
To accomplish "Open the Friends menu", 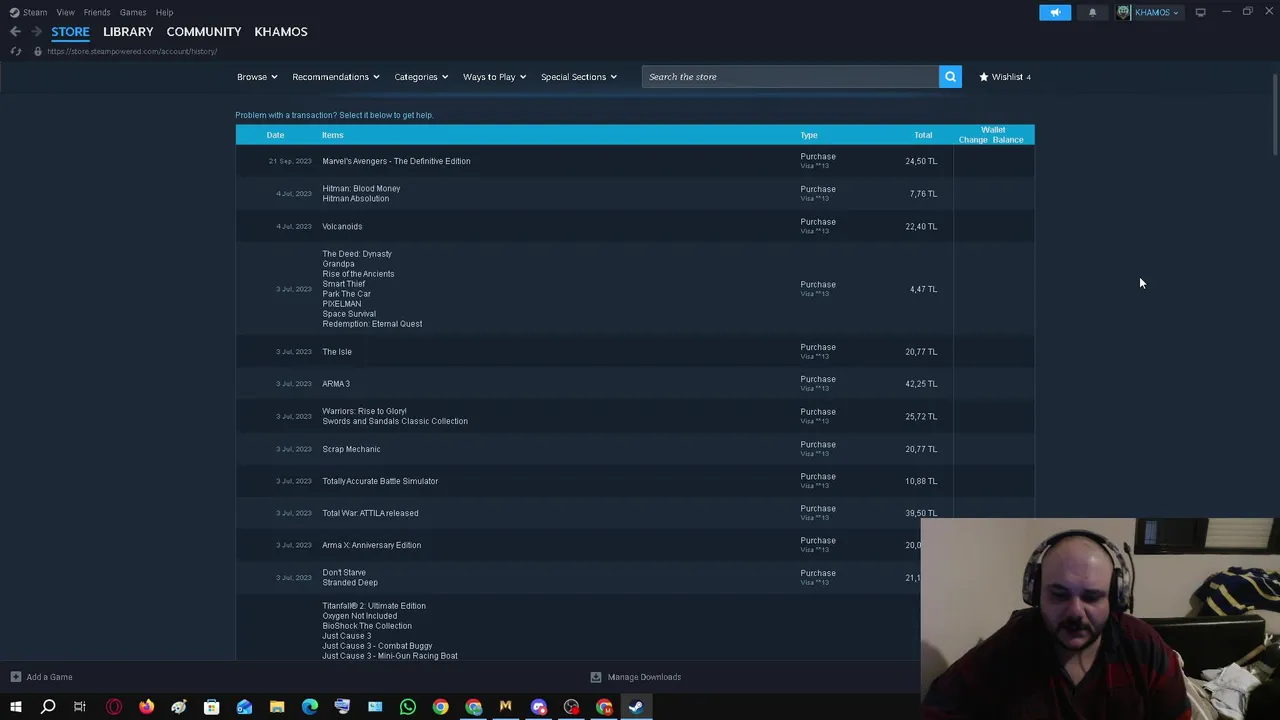I will point(97,12).
